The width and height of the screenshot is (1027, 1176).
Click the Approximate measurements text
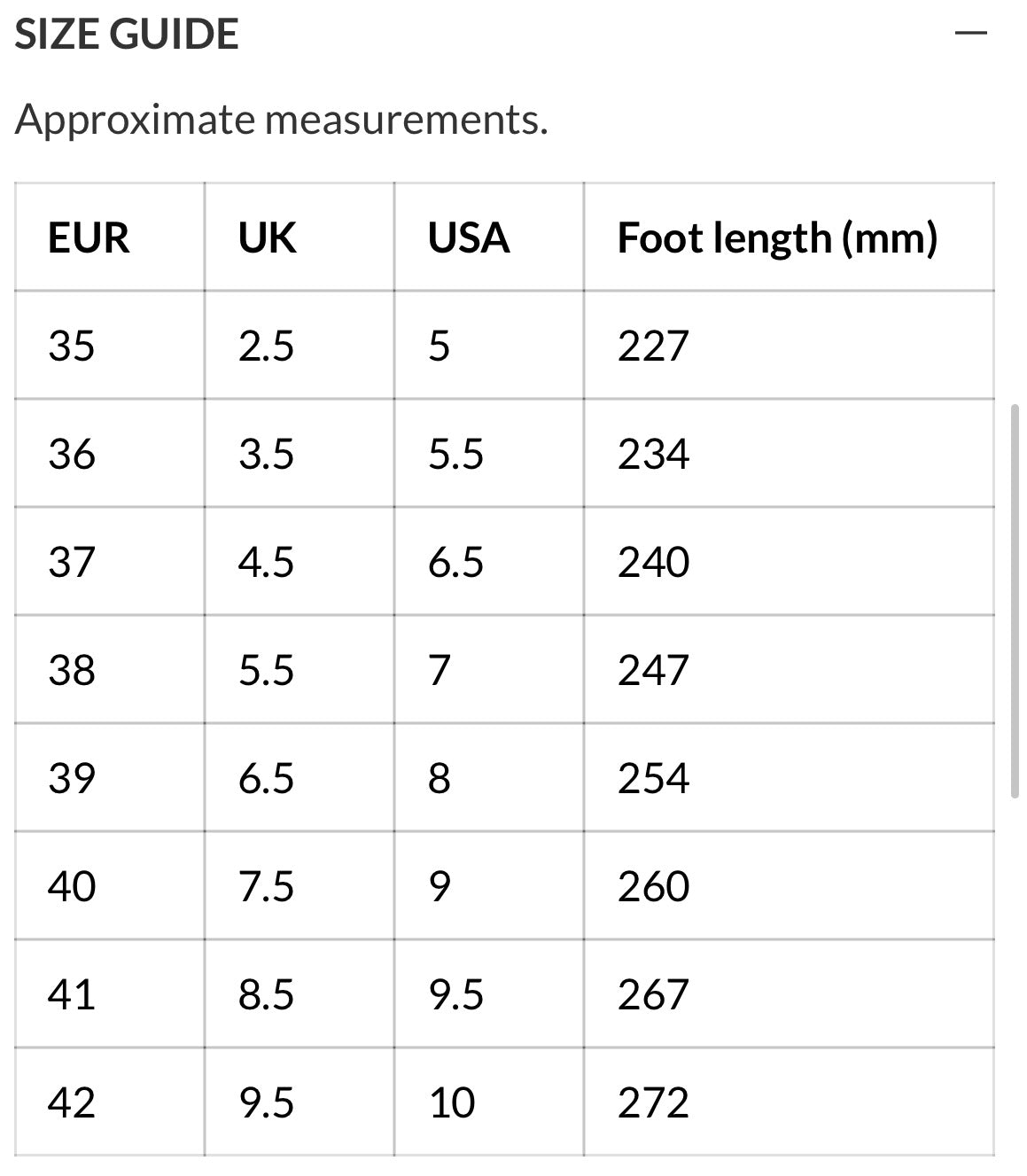coord(282,119)
